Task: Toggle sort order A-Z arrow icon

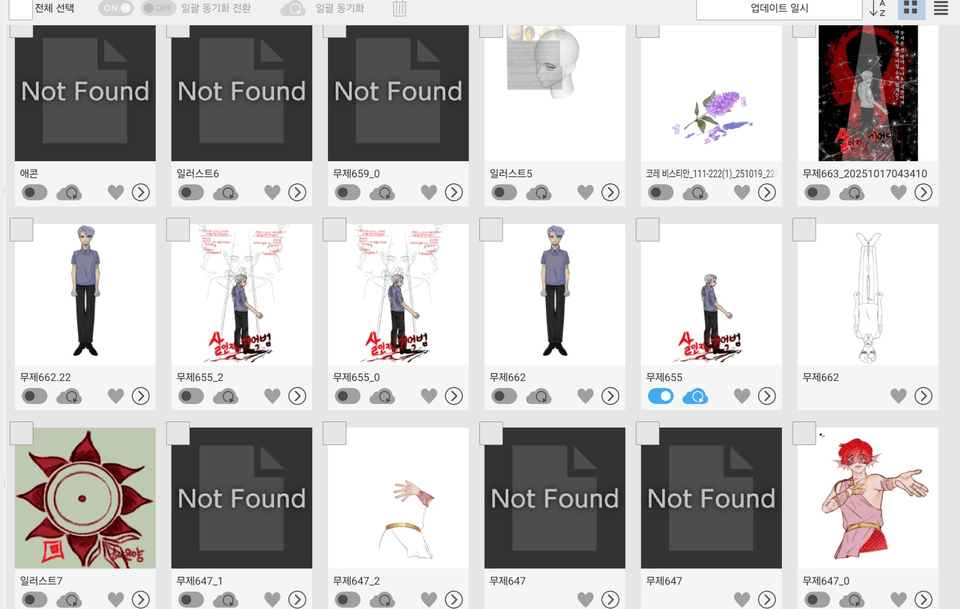Action: (877, 9)
